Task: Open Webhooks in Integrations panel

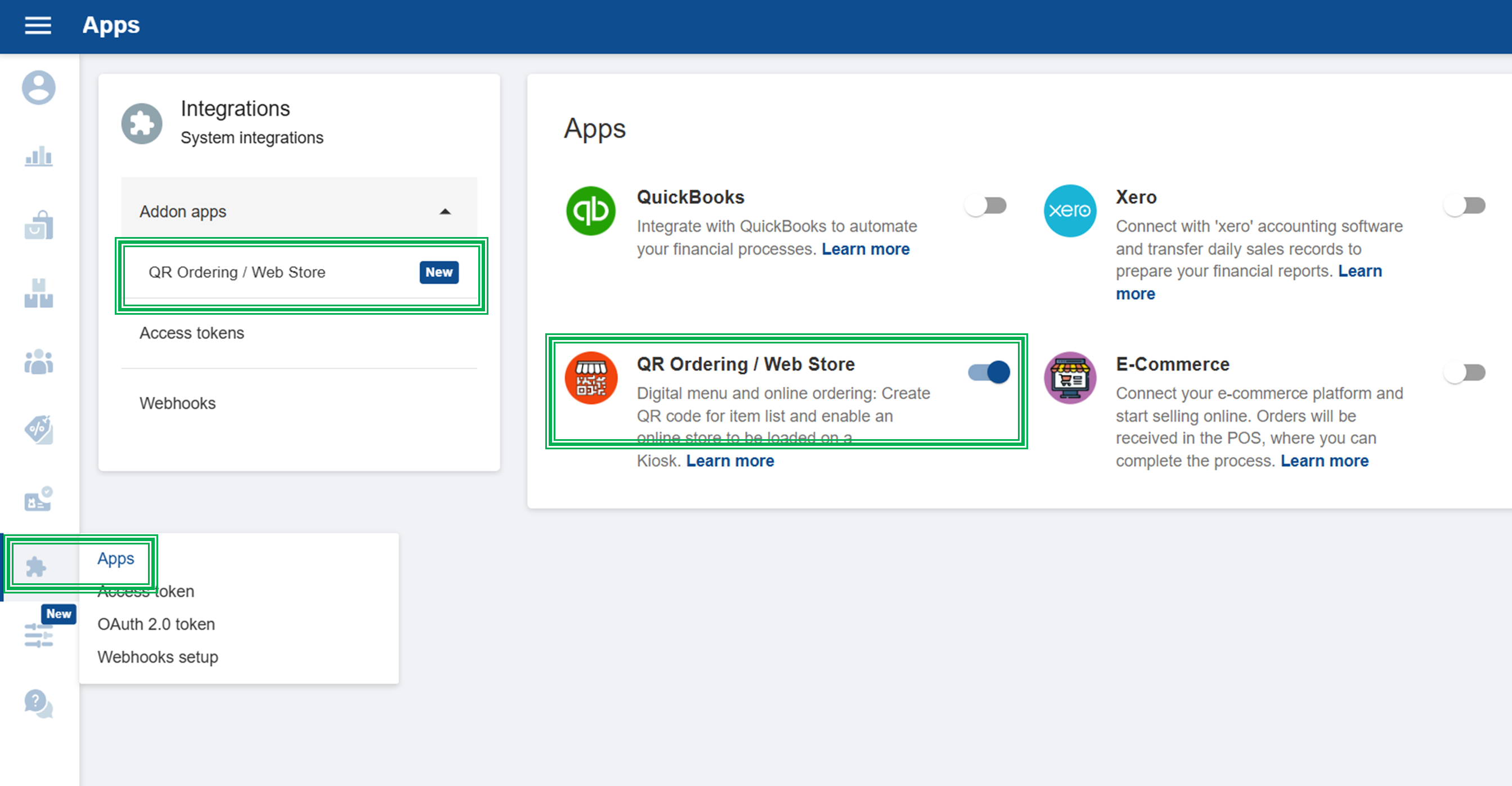Action: [177, 404]
